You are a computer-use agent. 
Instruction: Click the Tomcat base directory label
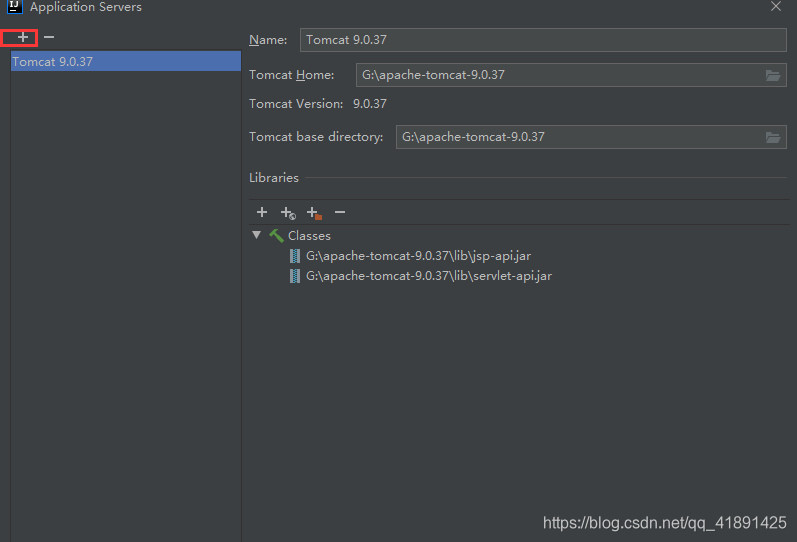pyautogui.click(x=316, y=137)
